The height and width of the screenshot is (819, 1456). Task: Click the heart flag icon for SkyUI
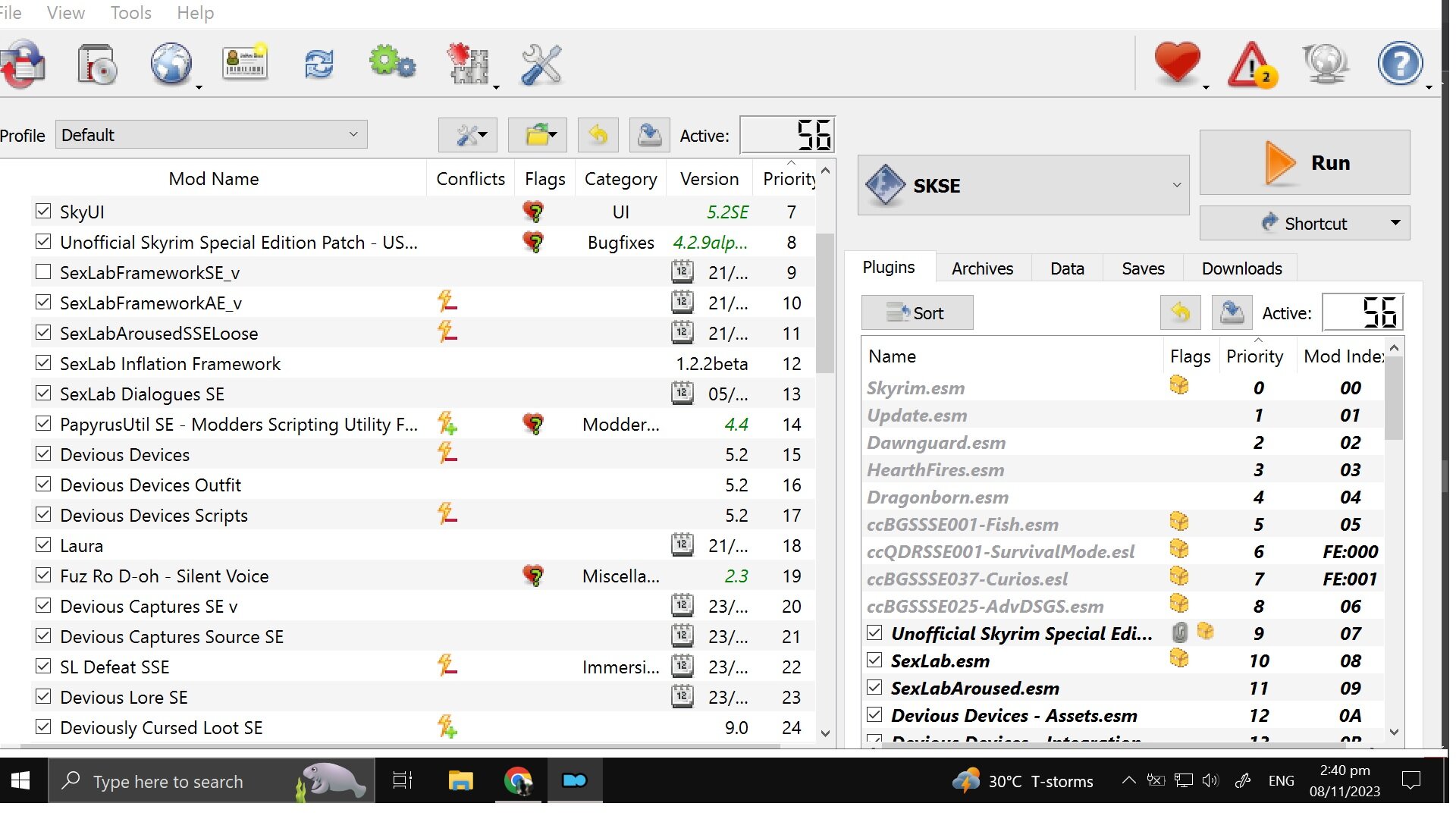click(x=534, y=212)
